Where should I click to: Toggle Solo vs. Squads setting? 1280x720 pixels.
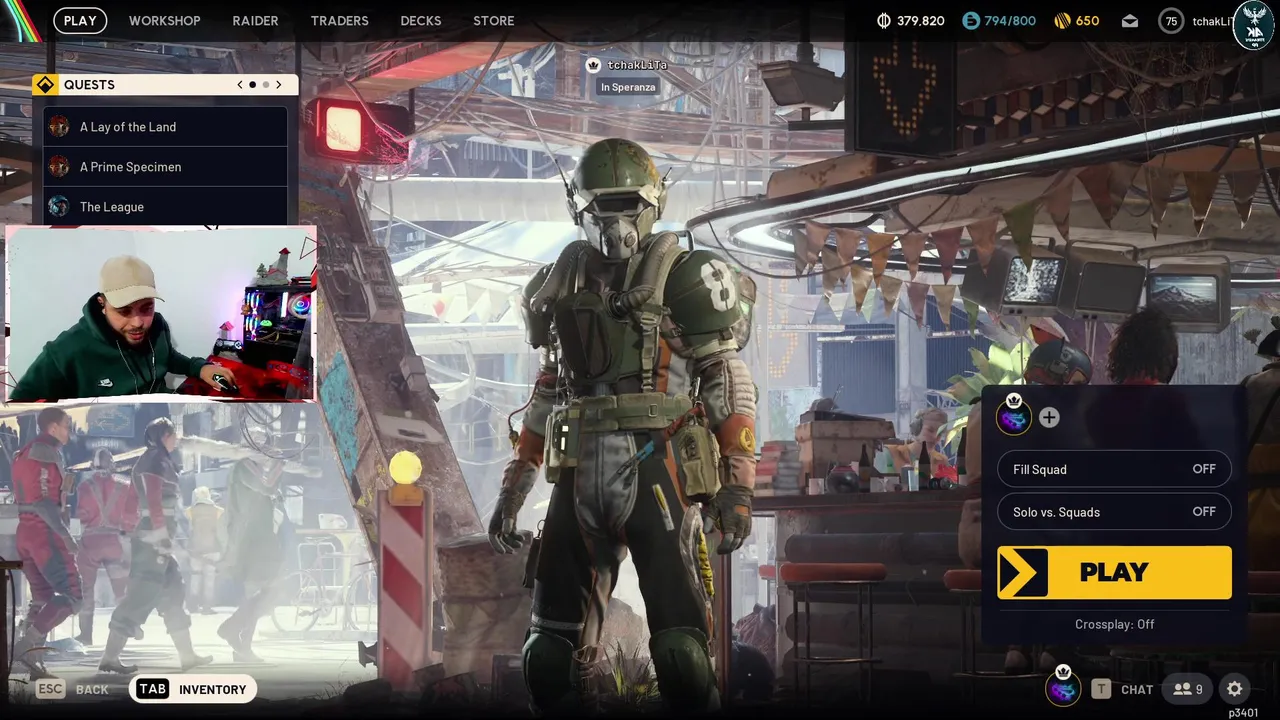click(x=1114, y=512)
